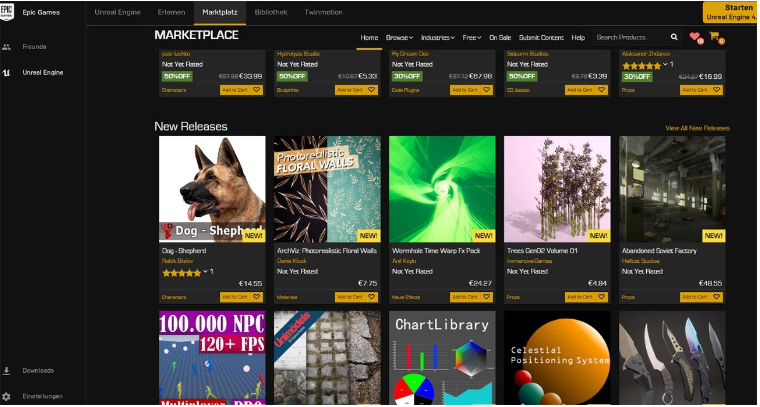
Task: Open the shopping cart icon
Action: pyautogui.click(x=713, y=36)
